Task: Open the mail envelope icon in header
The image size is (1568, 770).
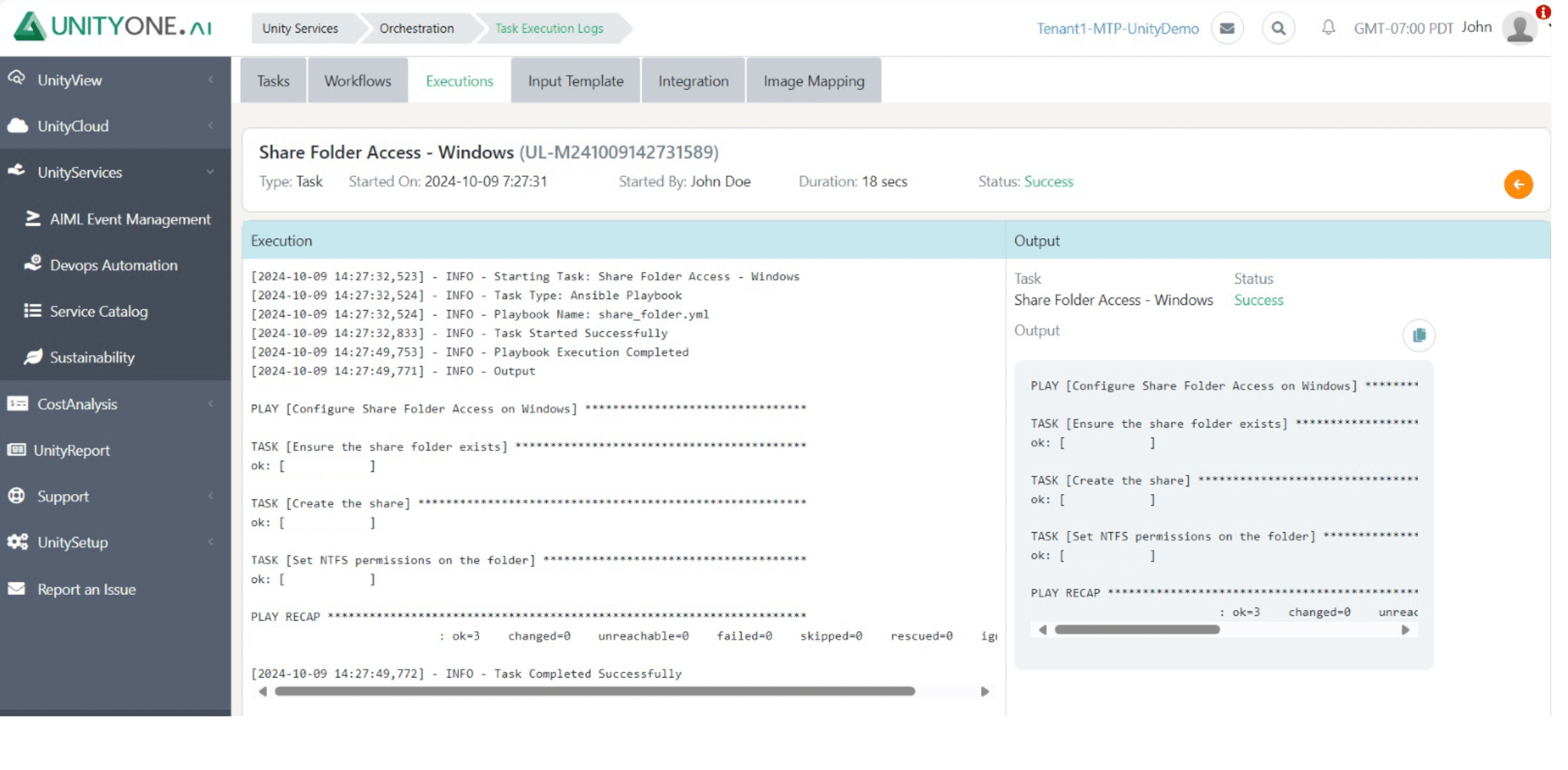Action: (1227, 28)
